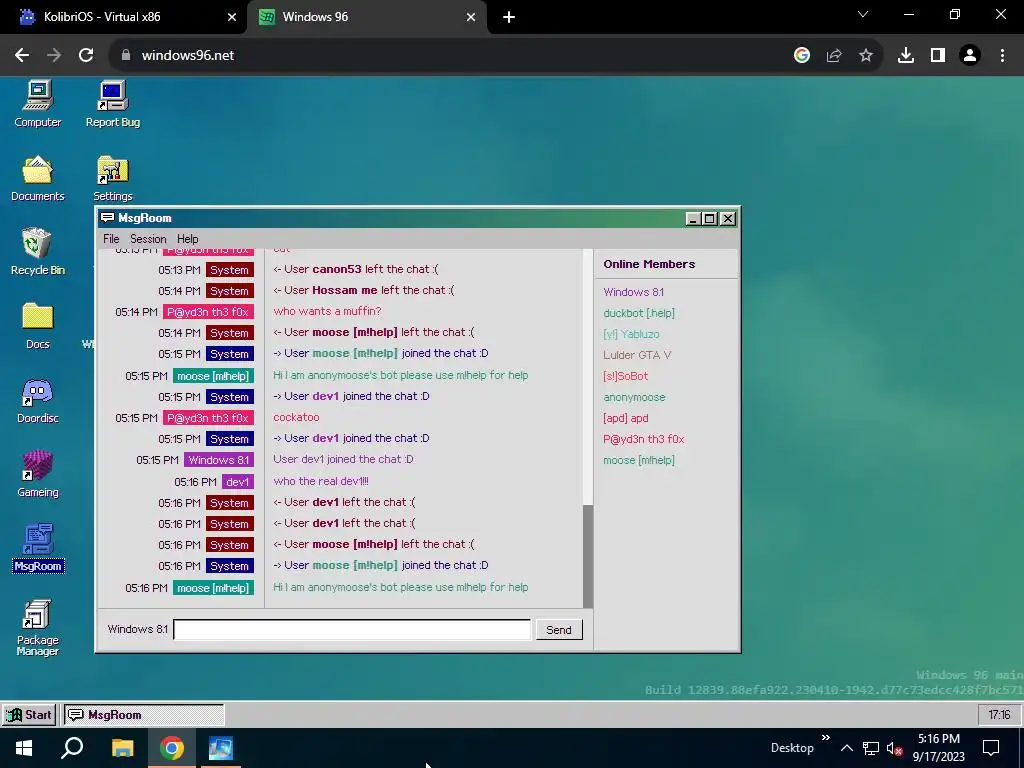
Task: Click Chrome icon in host taskbar
Action: tap(172, 748)
